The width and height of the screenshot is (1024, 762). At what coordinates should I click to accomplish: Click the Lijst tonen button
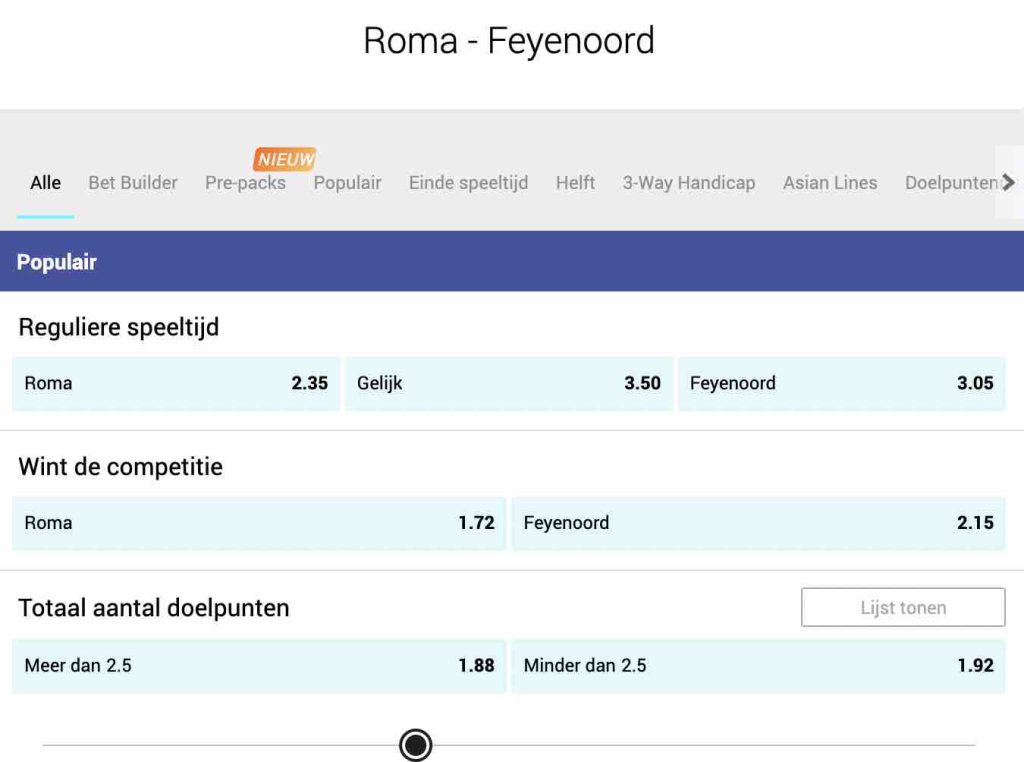tap(903, 607)
